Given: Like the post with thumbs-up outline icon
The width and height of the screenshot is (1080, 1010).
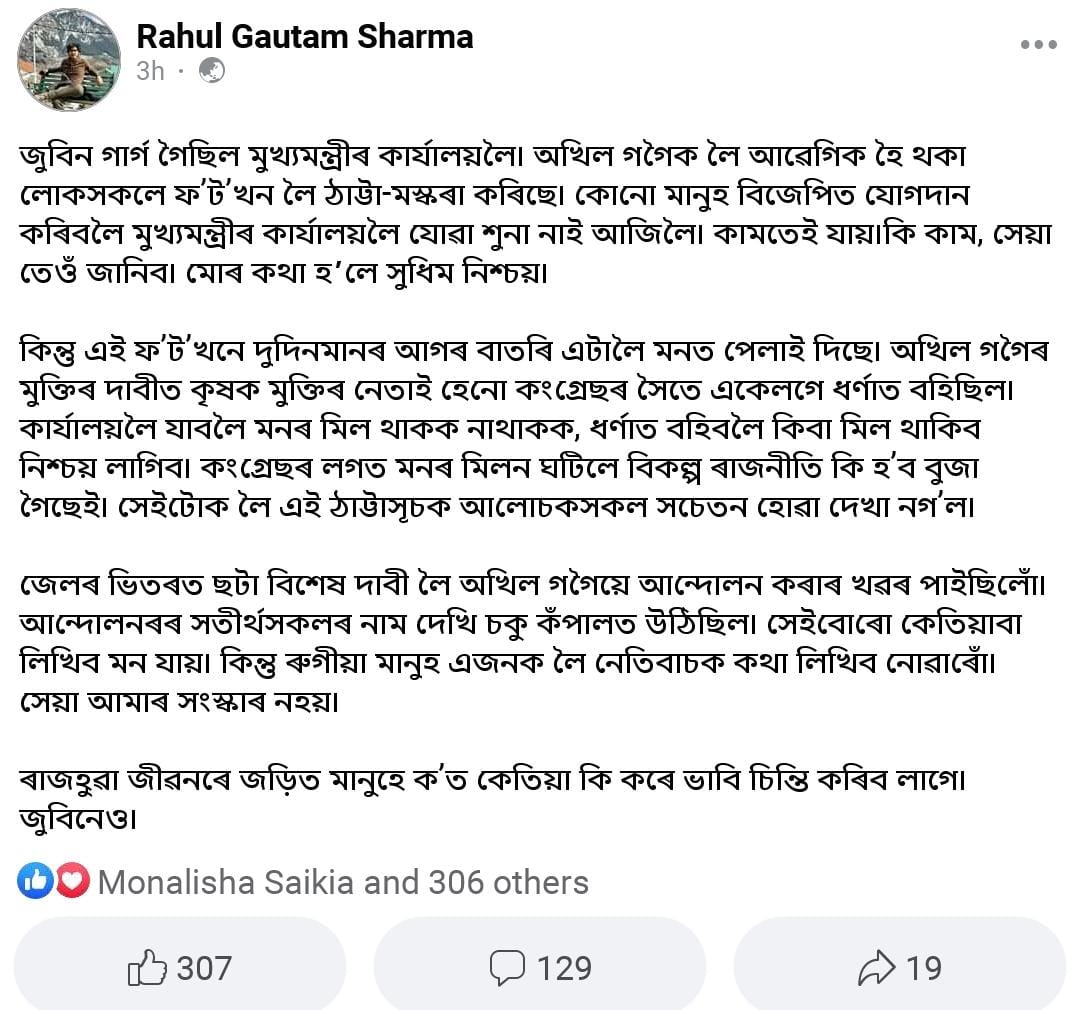Looking at the screenshot, I should [147, 967].
